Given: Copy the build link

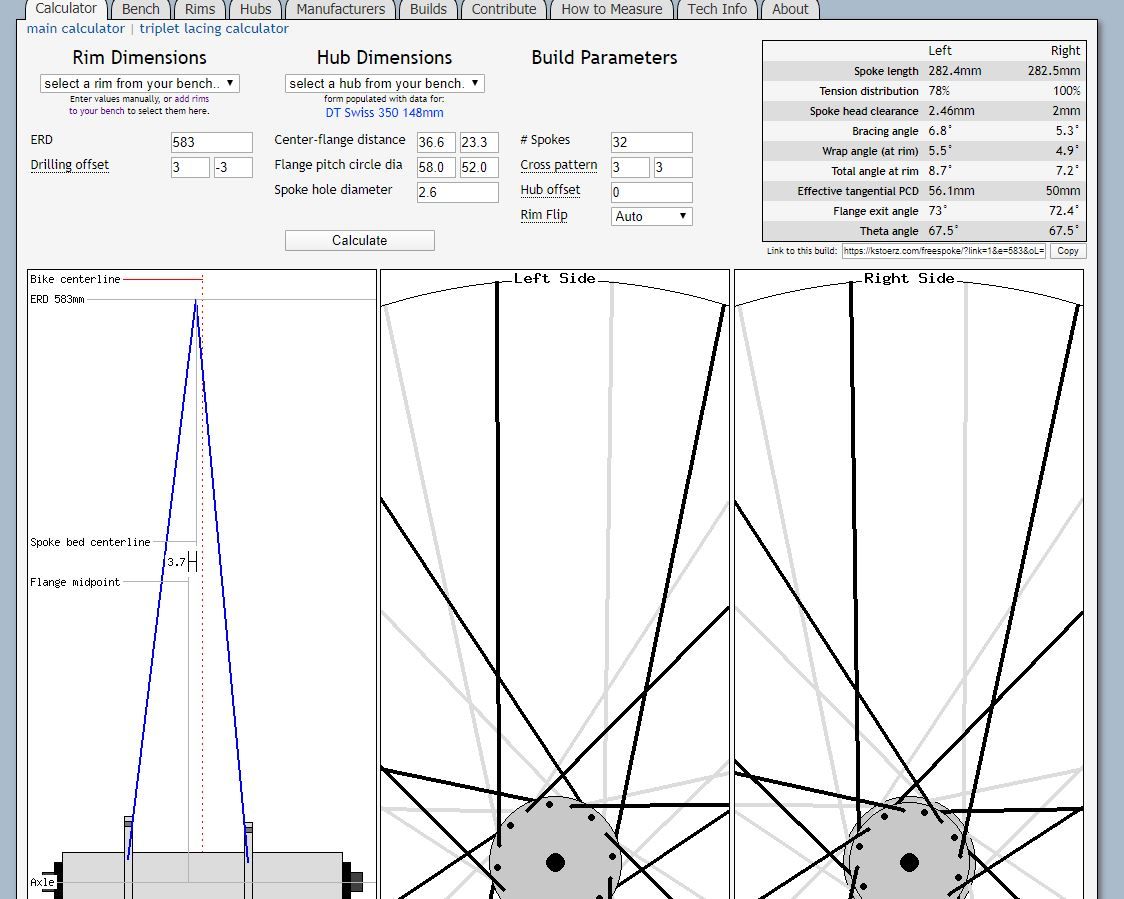Looking at the screenshot, I should [1067, 251].
